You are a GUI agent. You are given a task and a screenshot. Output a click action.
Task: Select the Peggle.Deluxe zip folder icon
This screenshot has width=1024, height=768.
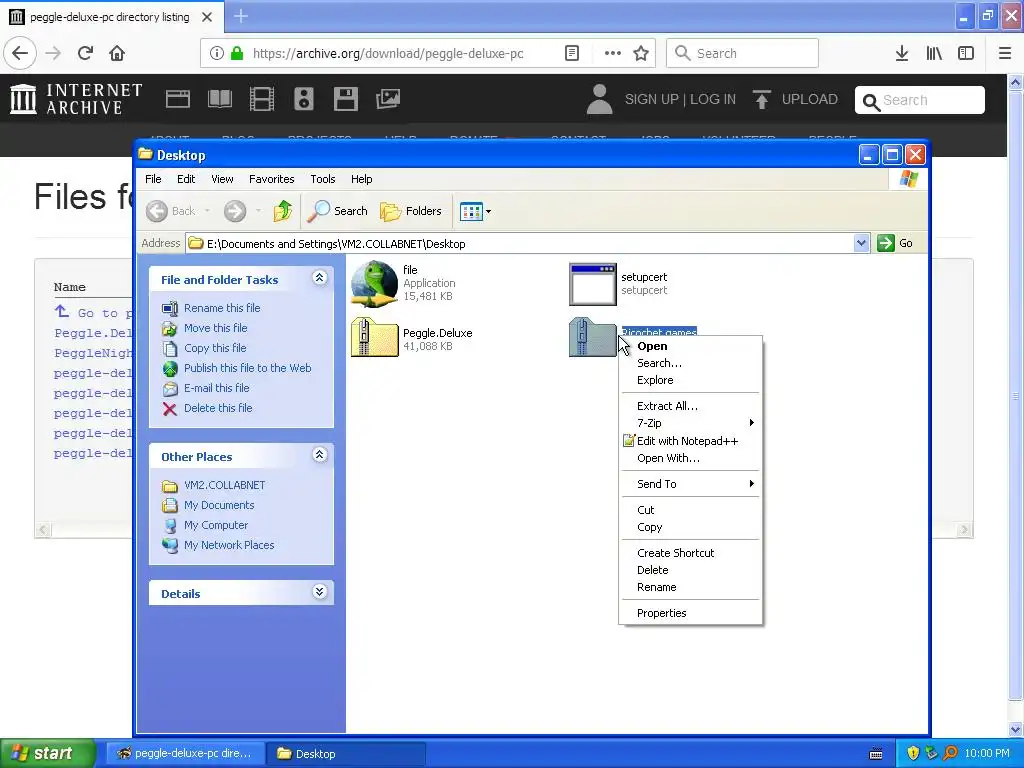(x=374, y=338)
